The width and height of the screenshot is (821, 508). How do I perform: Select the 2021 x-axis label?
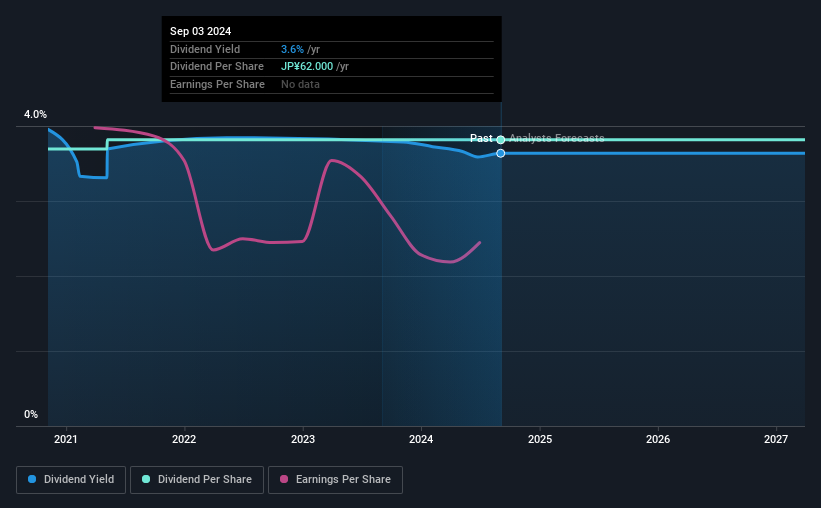(65, 439)
